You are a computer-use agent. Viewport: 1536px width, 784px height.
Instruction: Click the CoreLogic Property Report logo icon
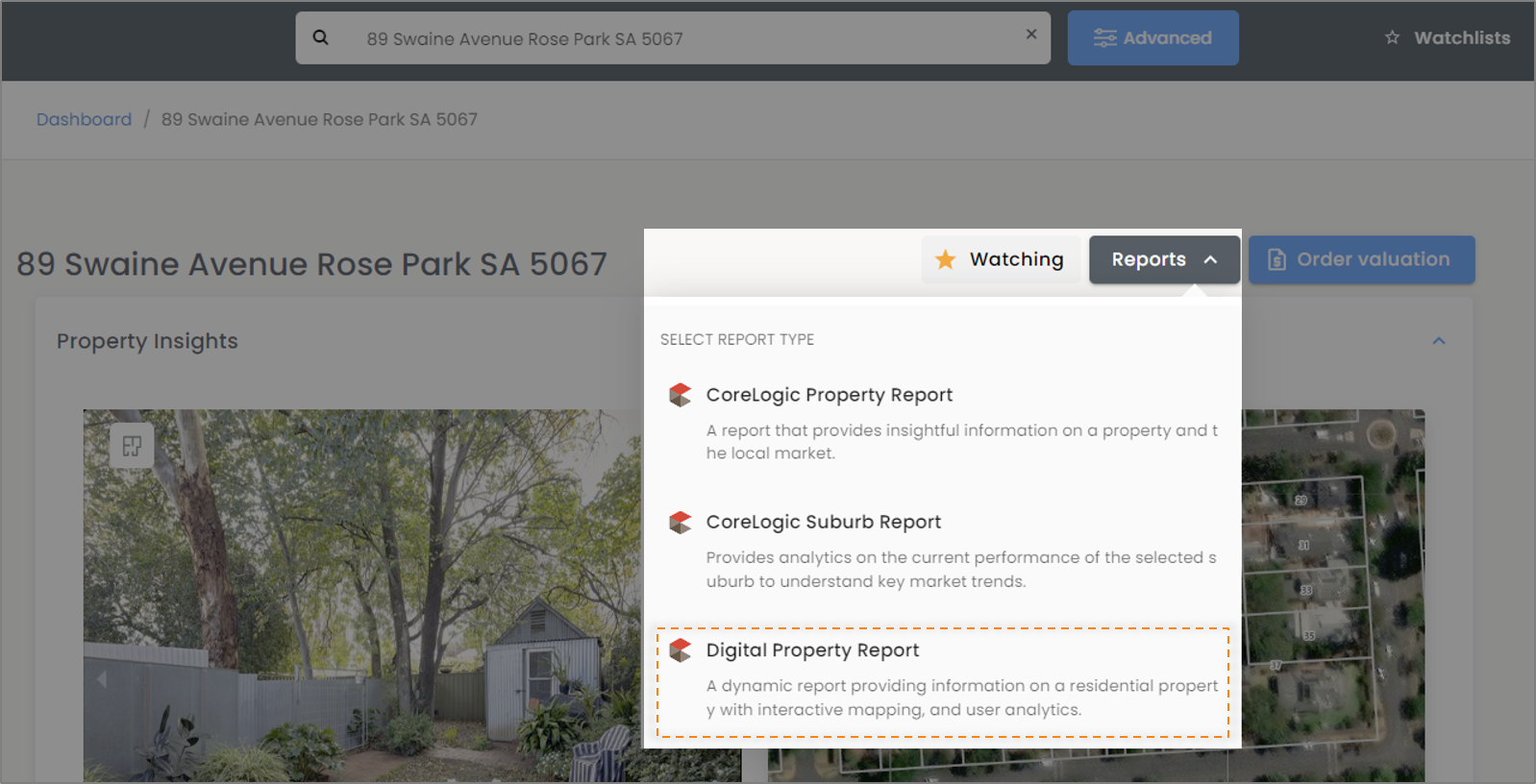(x=681, y=395)
